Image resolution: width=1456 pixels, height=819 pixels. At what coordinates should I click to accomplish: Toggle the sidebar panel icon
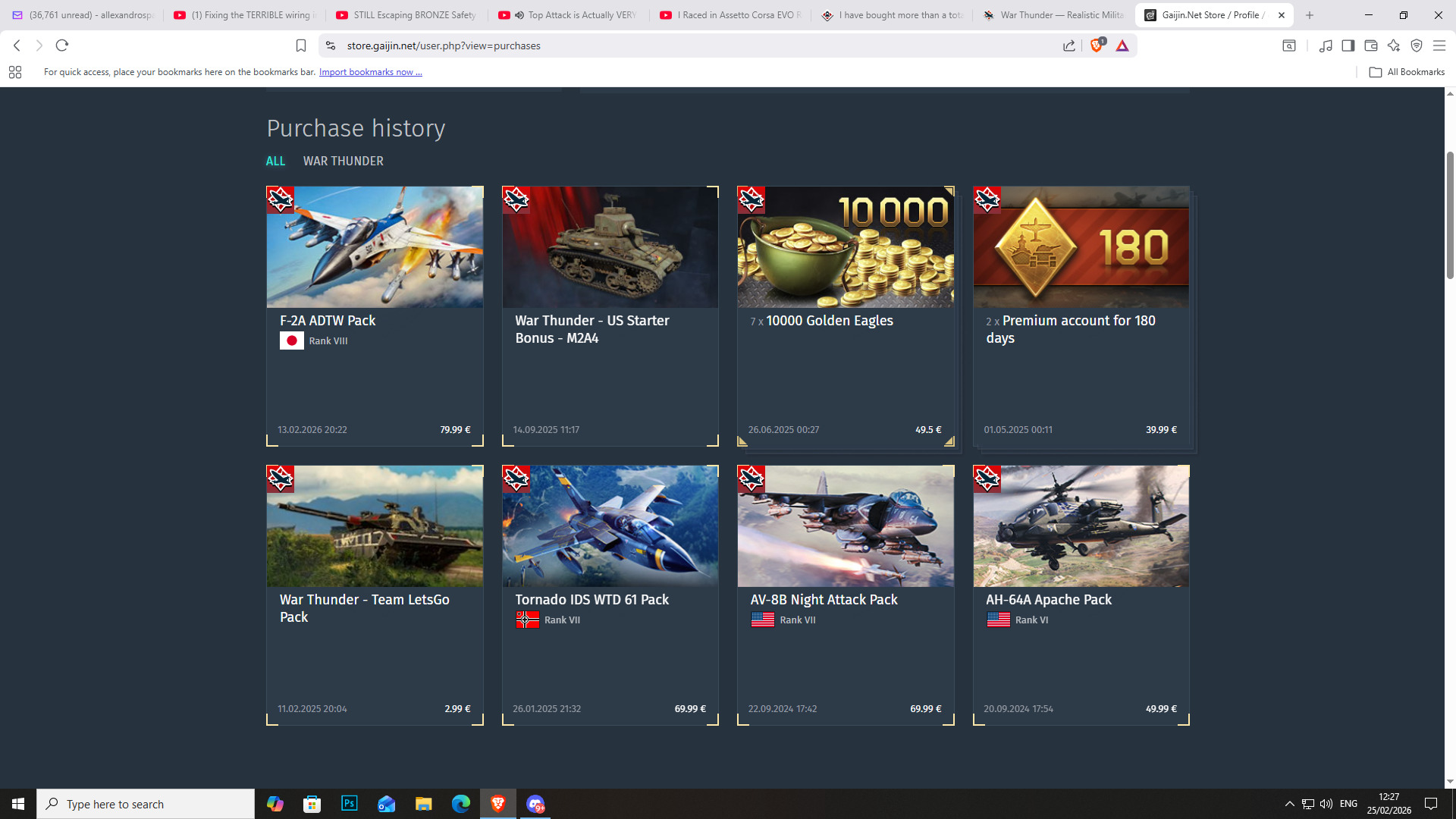(x=1348, y=45)
